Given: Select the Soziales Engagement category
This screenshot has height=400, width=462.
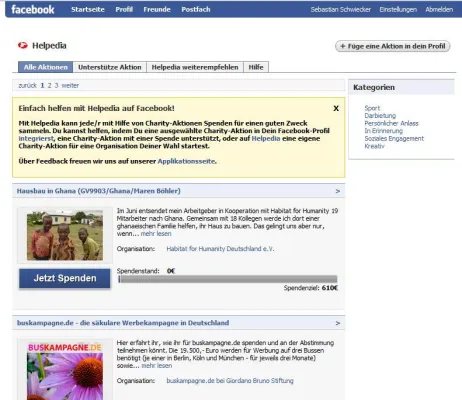Looking at the screenshot, I should point(394,139).
